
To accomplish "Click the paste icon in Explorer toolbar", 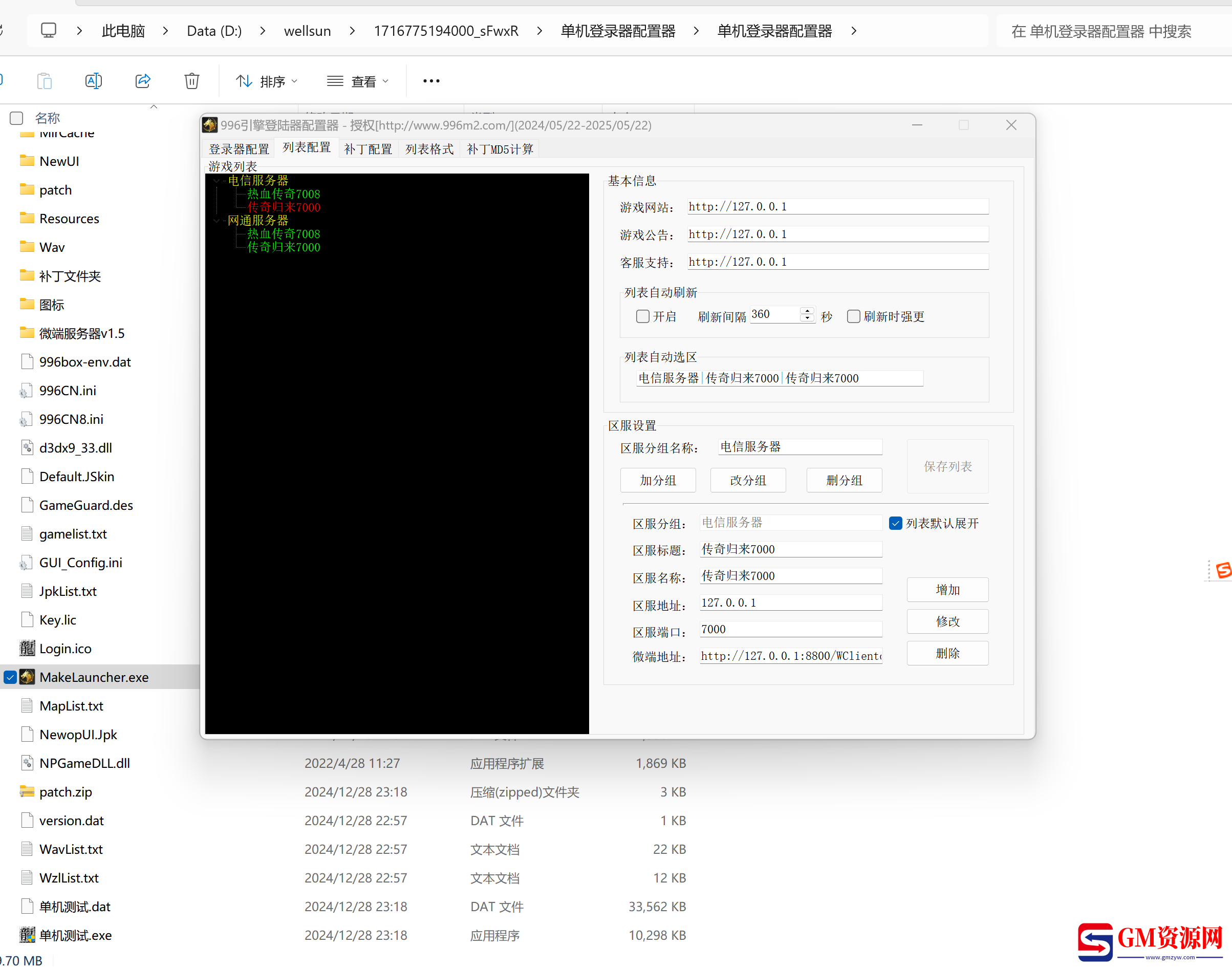I will point(44,81).
